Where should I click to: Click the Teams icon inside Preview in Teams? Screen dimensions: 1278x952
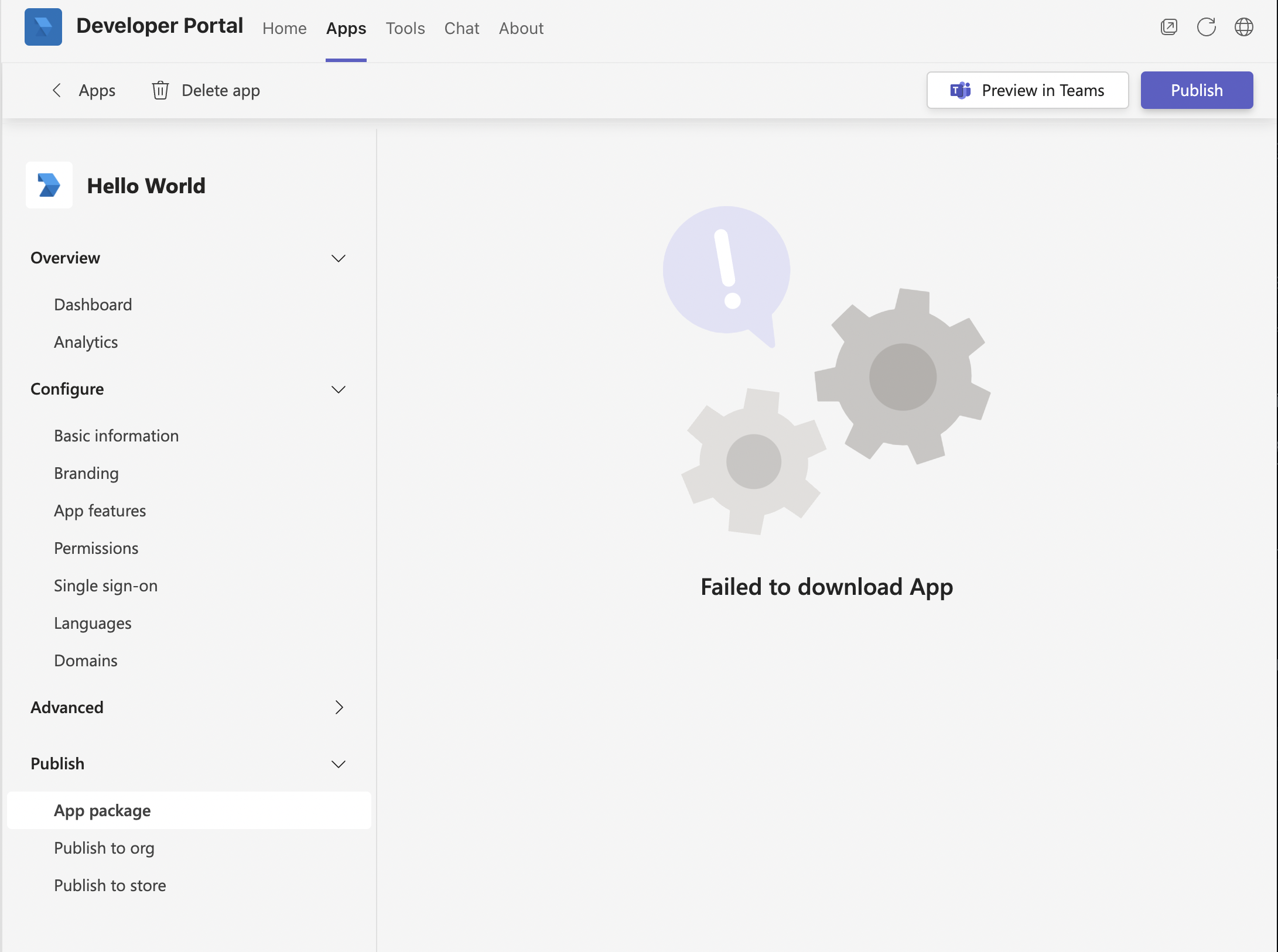[961, 90]
